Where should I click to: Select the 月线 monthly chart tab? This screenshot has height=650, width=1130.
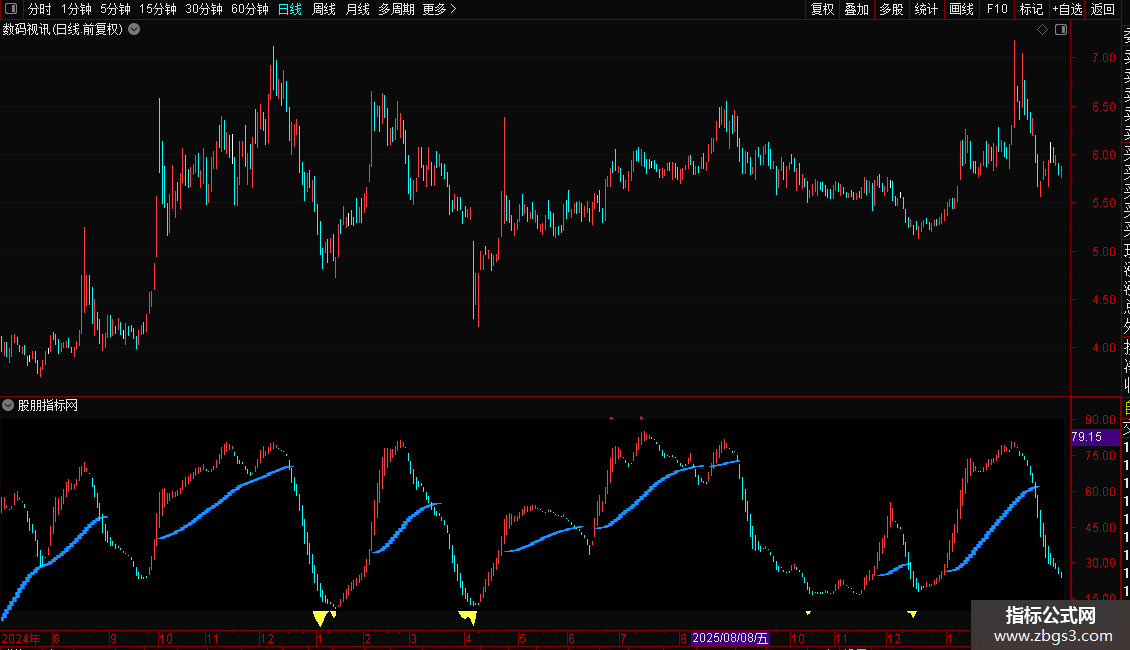pyautogui.click(x=357, y=9)
